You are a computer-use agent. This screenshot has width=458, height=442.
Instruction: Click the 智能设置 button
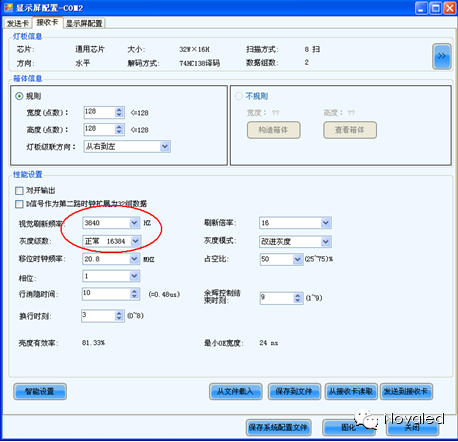coord(40,391)
